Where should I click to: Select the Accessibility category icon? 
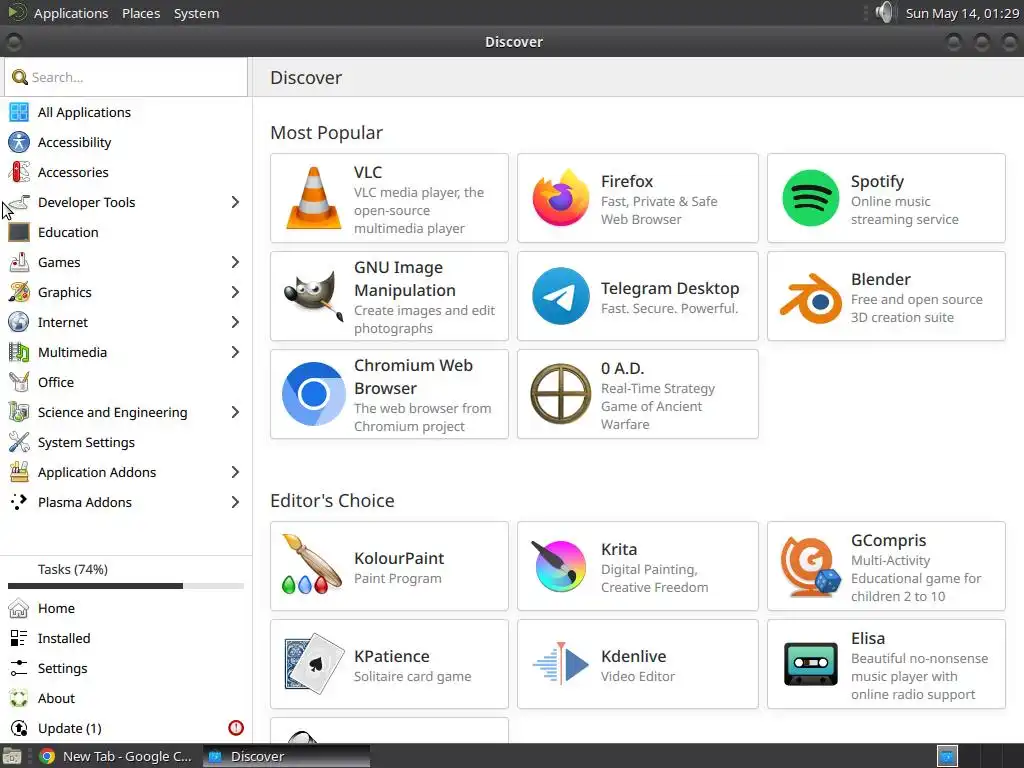[19, 142]
